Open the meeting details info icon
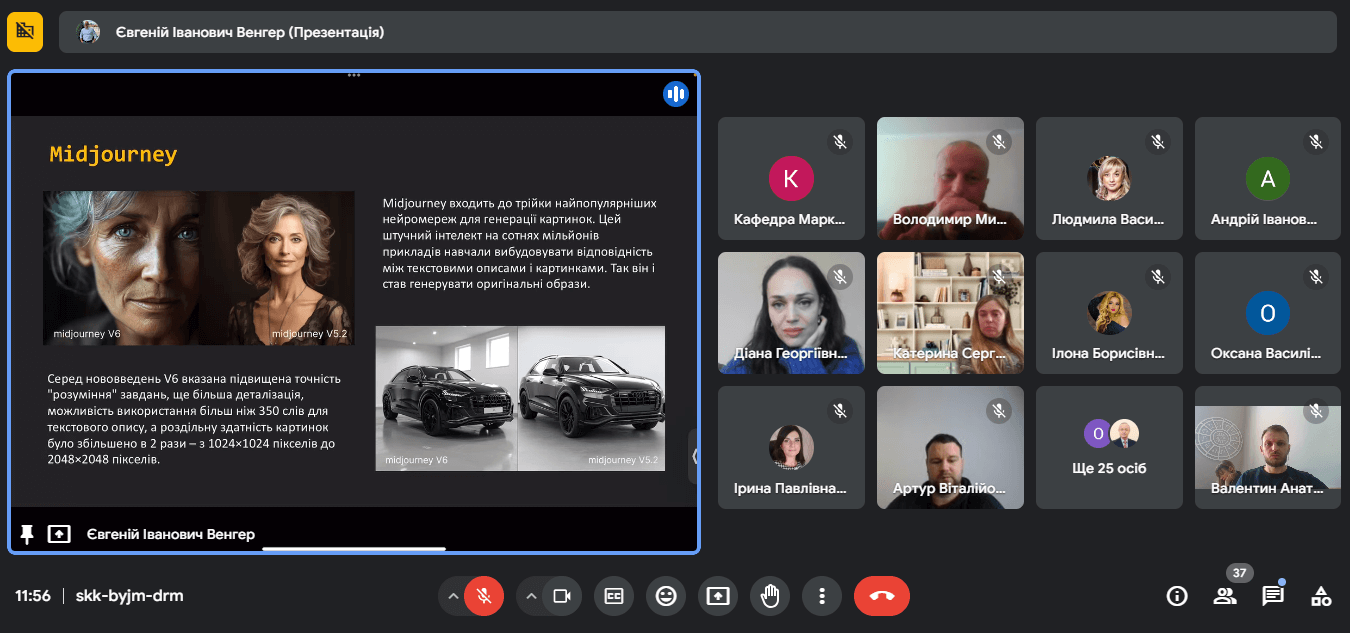This screenshot has height=633, width=1350. [1177, 596]
